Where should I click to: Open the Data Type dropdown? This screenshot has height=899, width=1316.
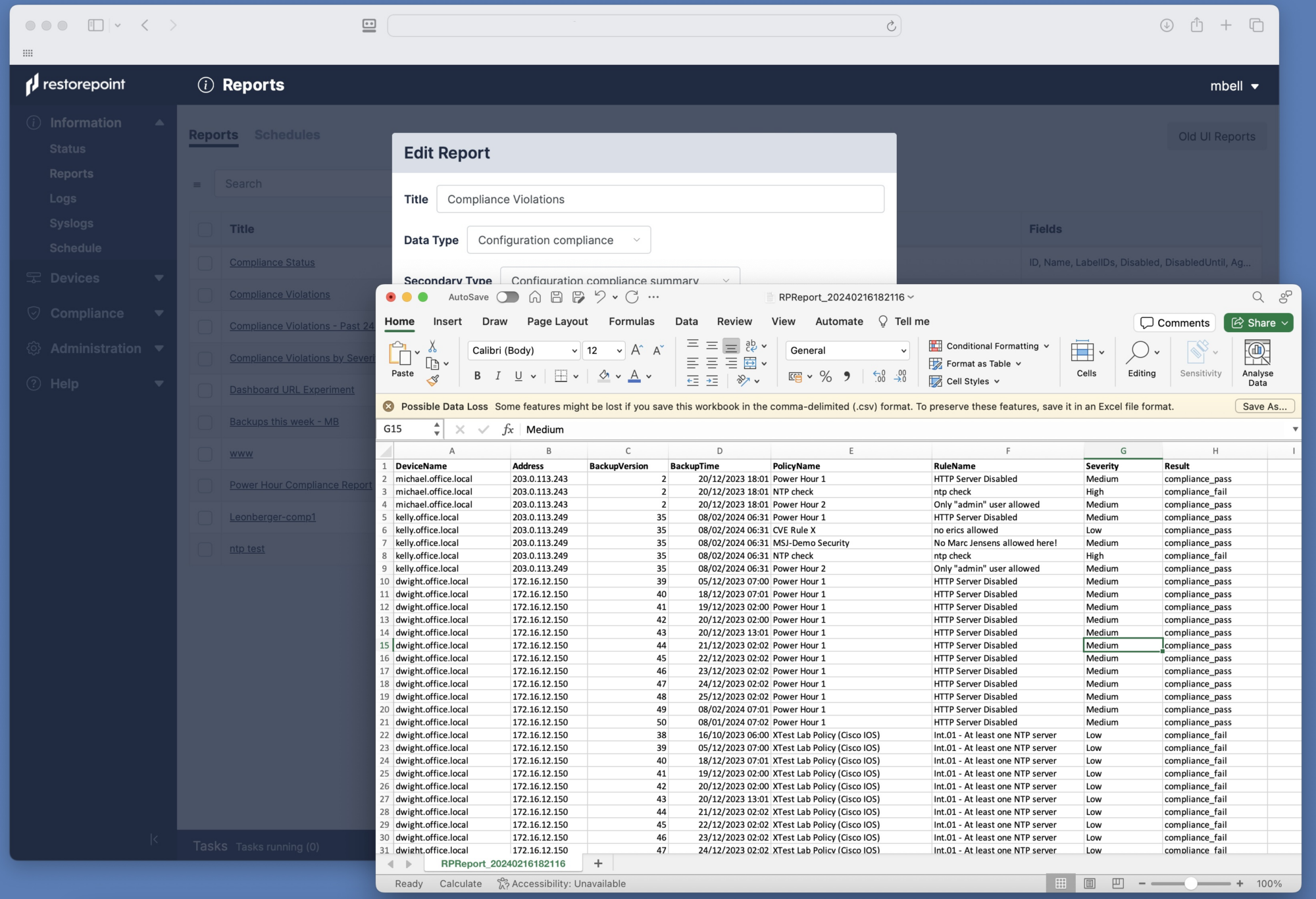(x=559, y=240)
